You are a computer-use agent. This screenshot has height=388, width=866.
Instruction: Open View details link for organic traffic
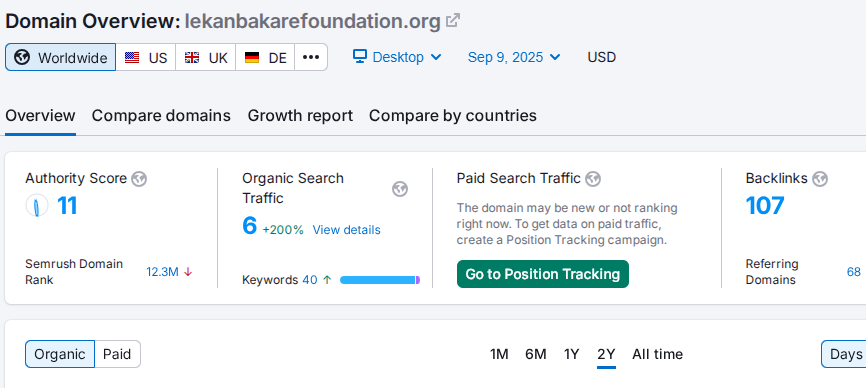(346, 230)
